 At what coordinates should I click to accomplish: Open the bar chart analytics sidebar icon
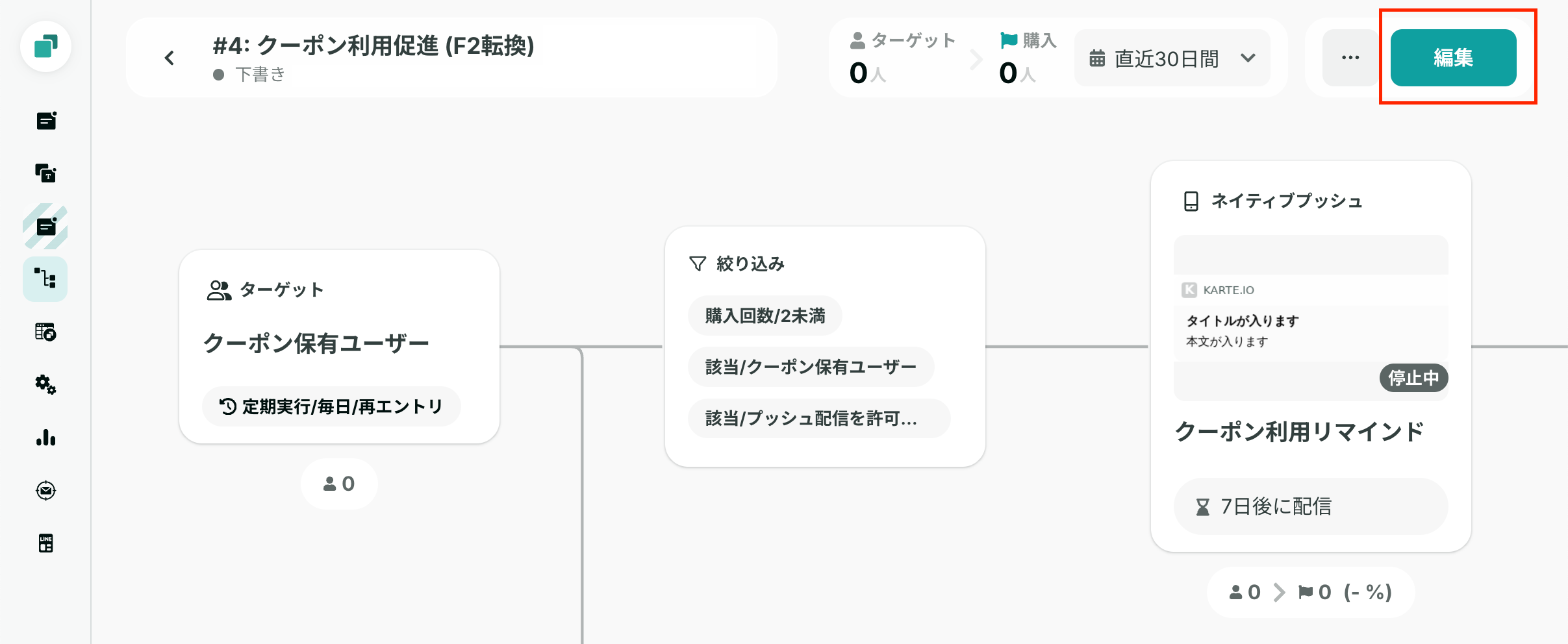tap(45, 438)
